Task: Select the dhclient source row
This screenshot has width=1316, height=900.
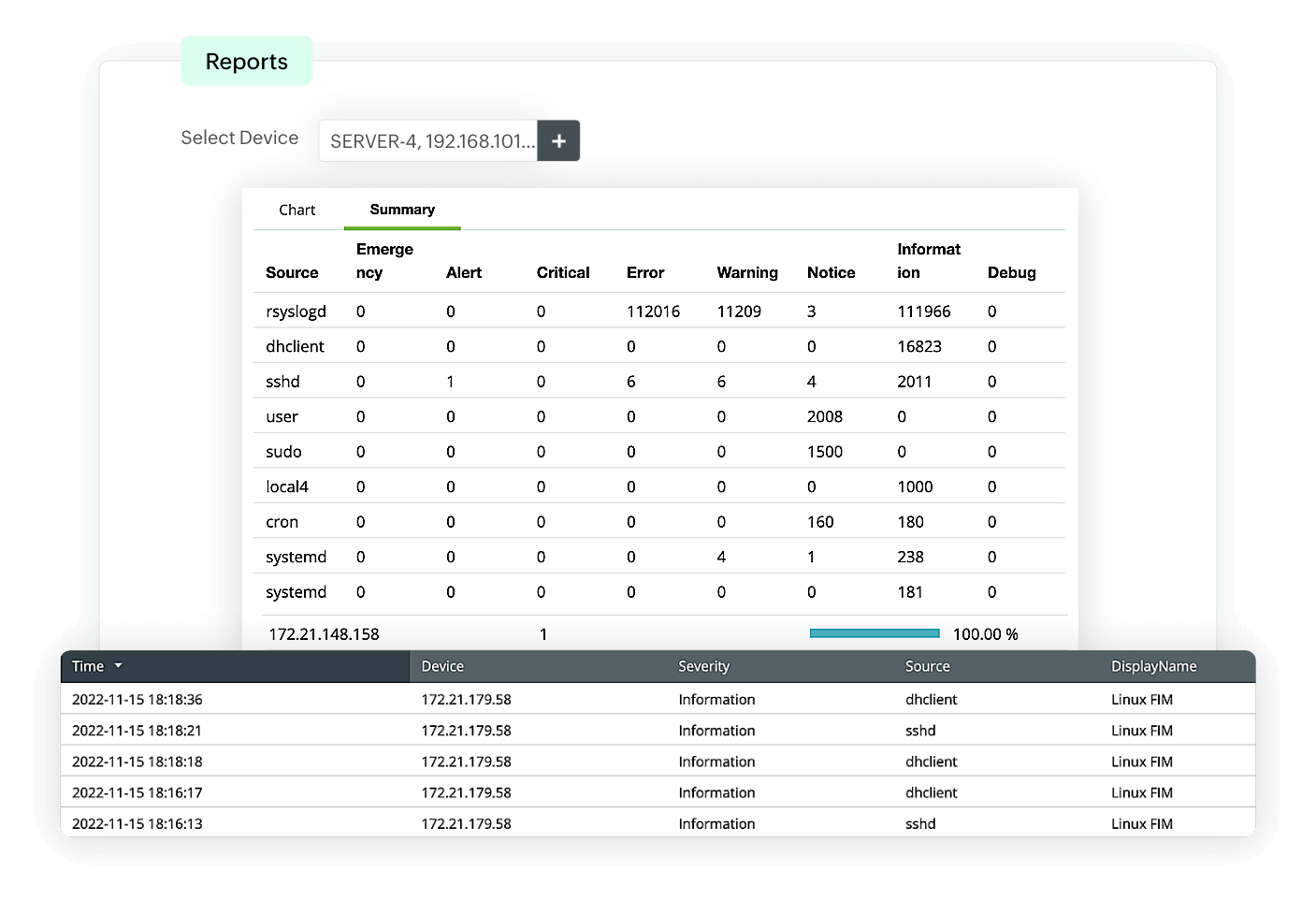Action: 658,346
